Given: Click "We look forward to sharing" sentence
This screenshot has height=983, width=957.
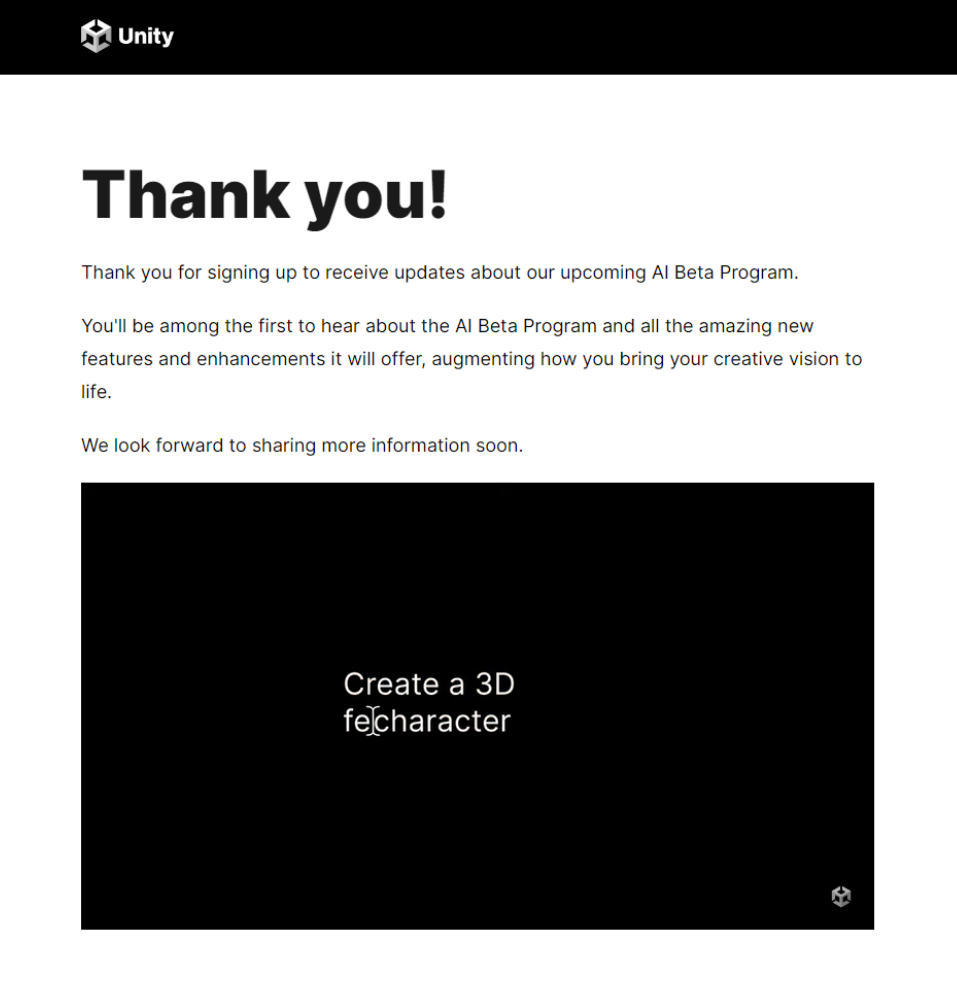Looking at the screenshot, I should pyautogui.click(x=302, y=445).
